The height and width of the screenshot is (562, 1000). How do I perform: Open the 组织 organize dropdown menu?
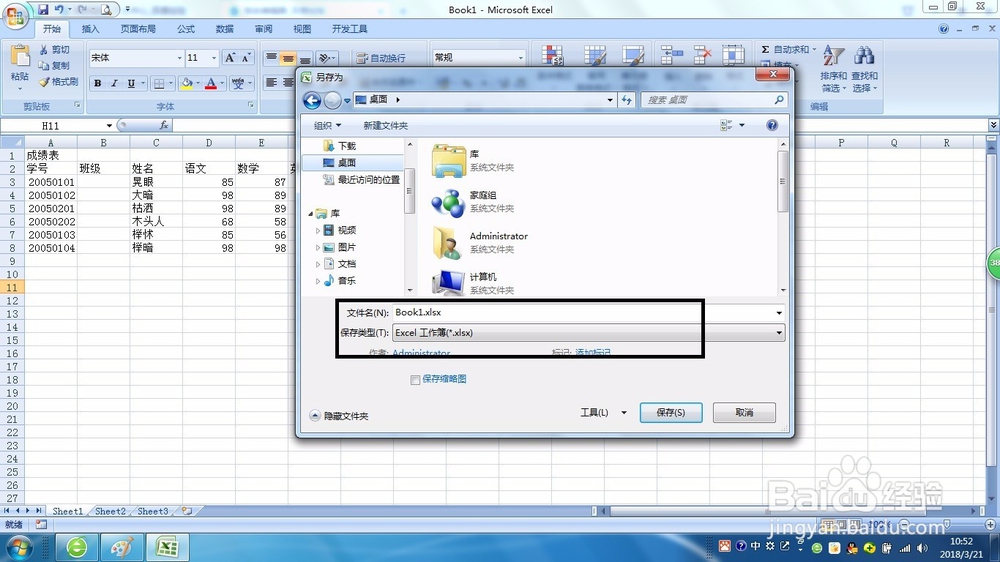tap(327, 126)
